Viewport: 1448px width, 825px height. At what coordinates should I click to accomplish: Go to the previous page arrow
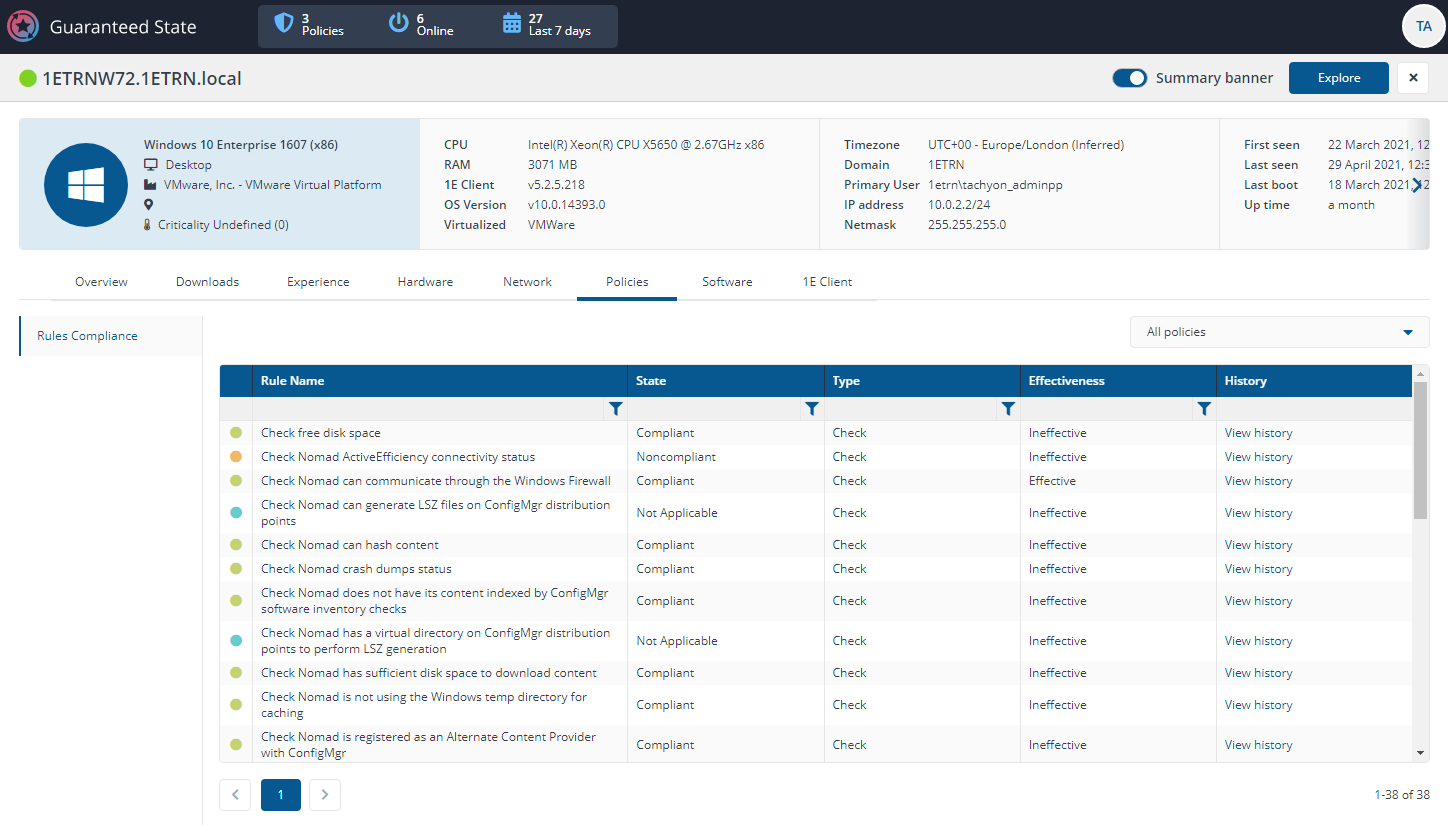click(235, 795)
